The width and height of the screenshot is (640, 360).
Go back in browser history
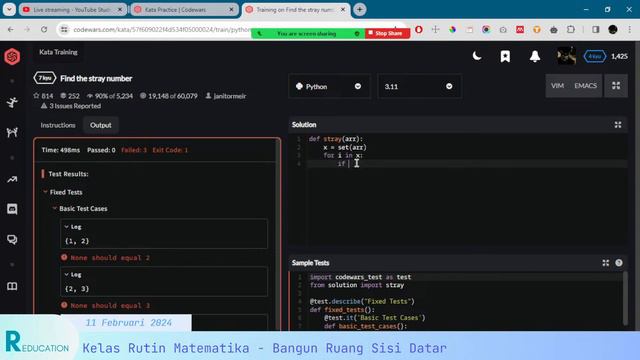pyautogui.click(x=11, y=29)
